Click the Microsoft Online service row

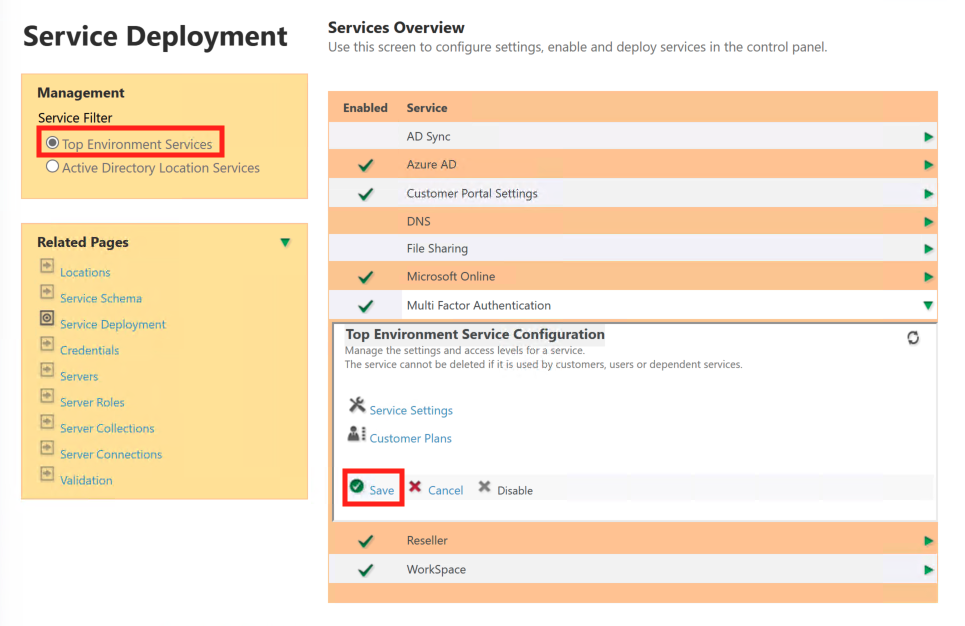450,277
